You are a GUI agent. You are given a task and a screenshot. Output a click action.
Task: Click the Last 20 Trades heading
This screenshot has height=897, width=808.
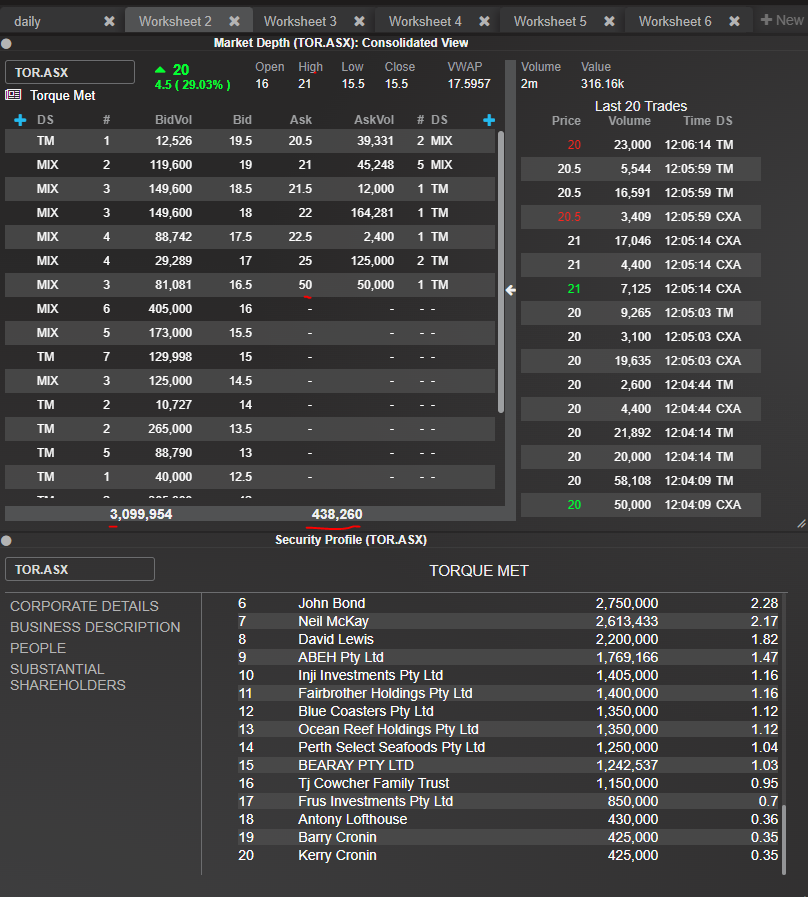[641, 106]
